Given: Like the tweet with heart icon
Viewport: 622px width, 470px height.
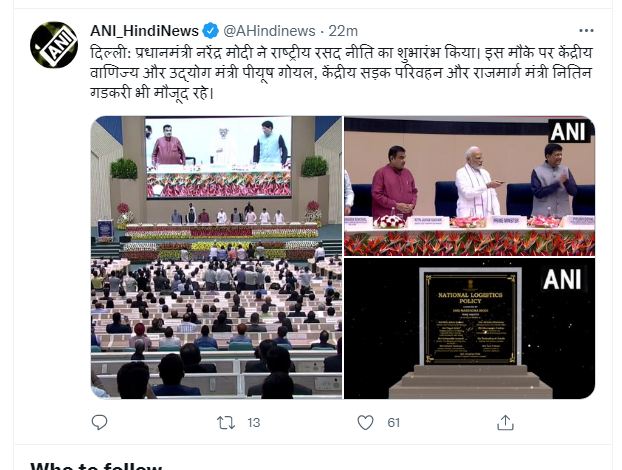Looking at the screenshot, I should [x=365, y=422].
